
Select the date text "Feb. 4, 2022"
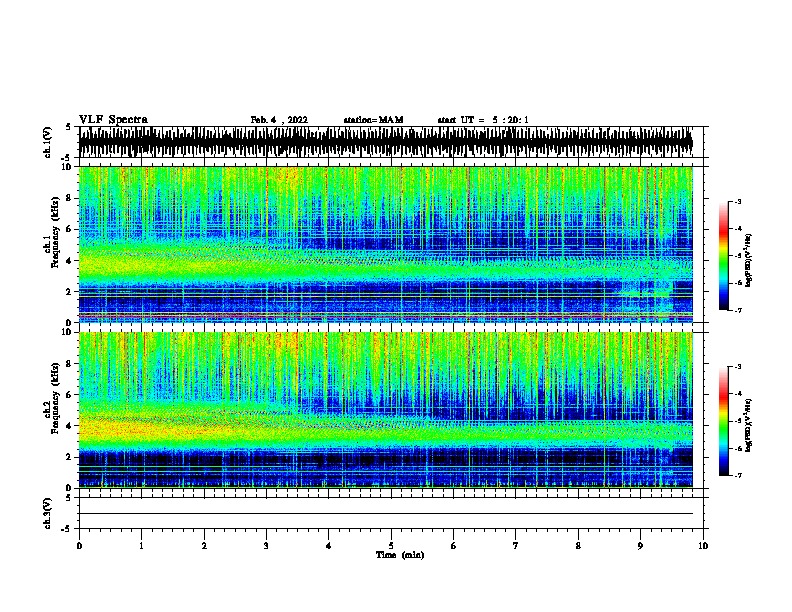click(x=279, y=120)
